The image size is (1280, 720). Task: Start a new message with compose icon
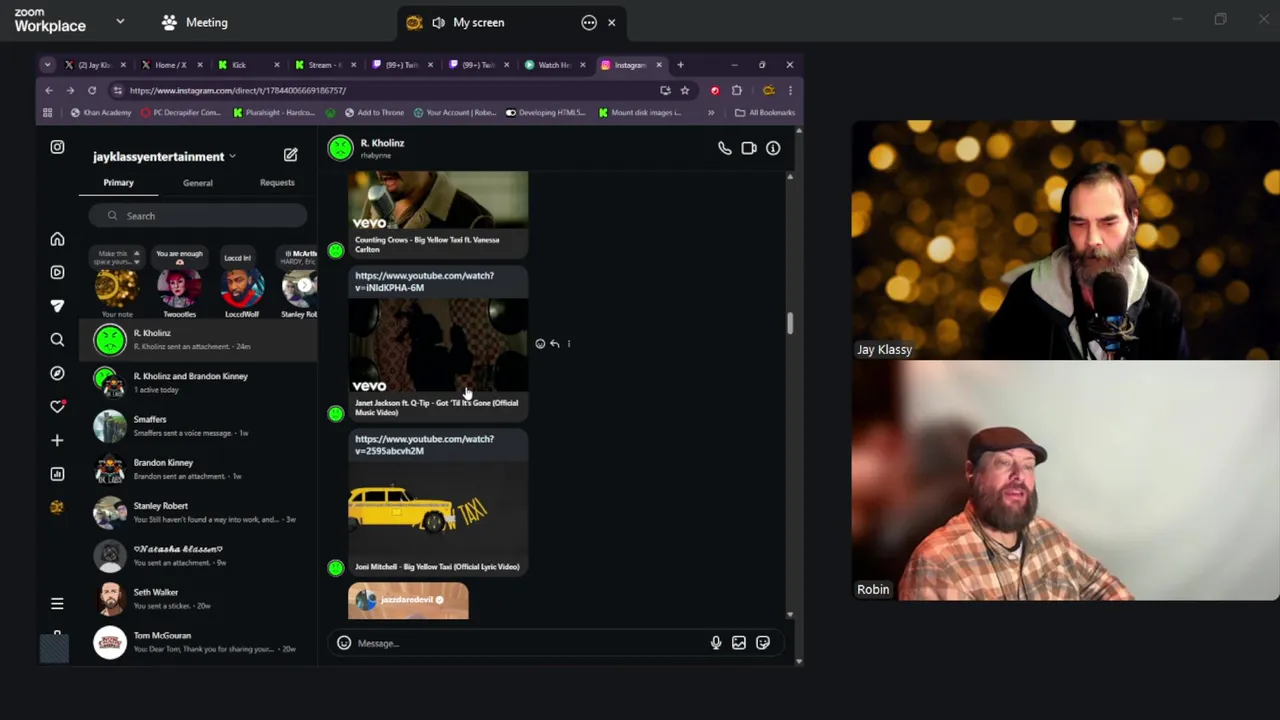(290, 155)
